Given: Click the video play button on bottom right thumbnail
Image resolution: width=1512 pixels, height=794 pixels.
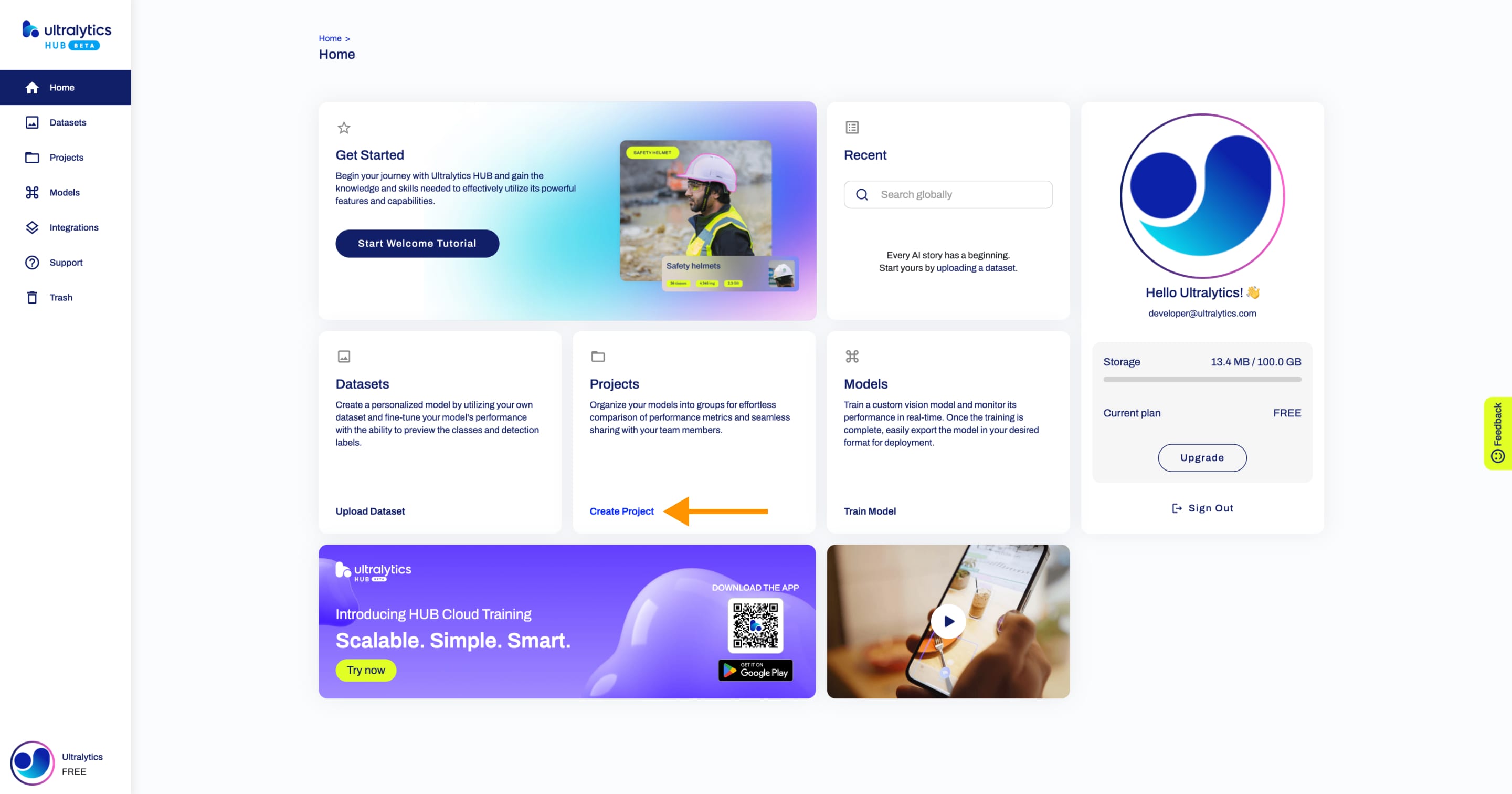Looking at the screenshot, I should (x=948, y=621).
